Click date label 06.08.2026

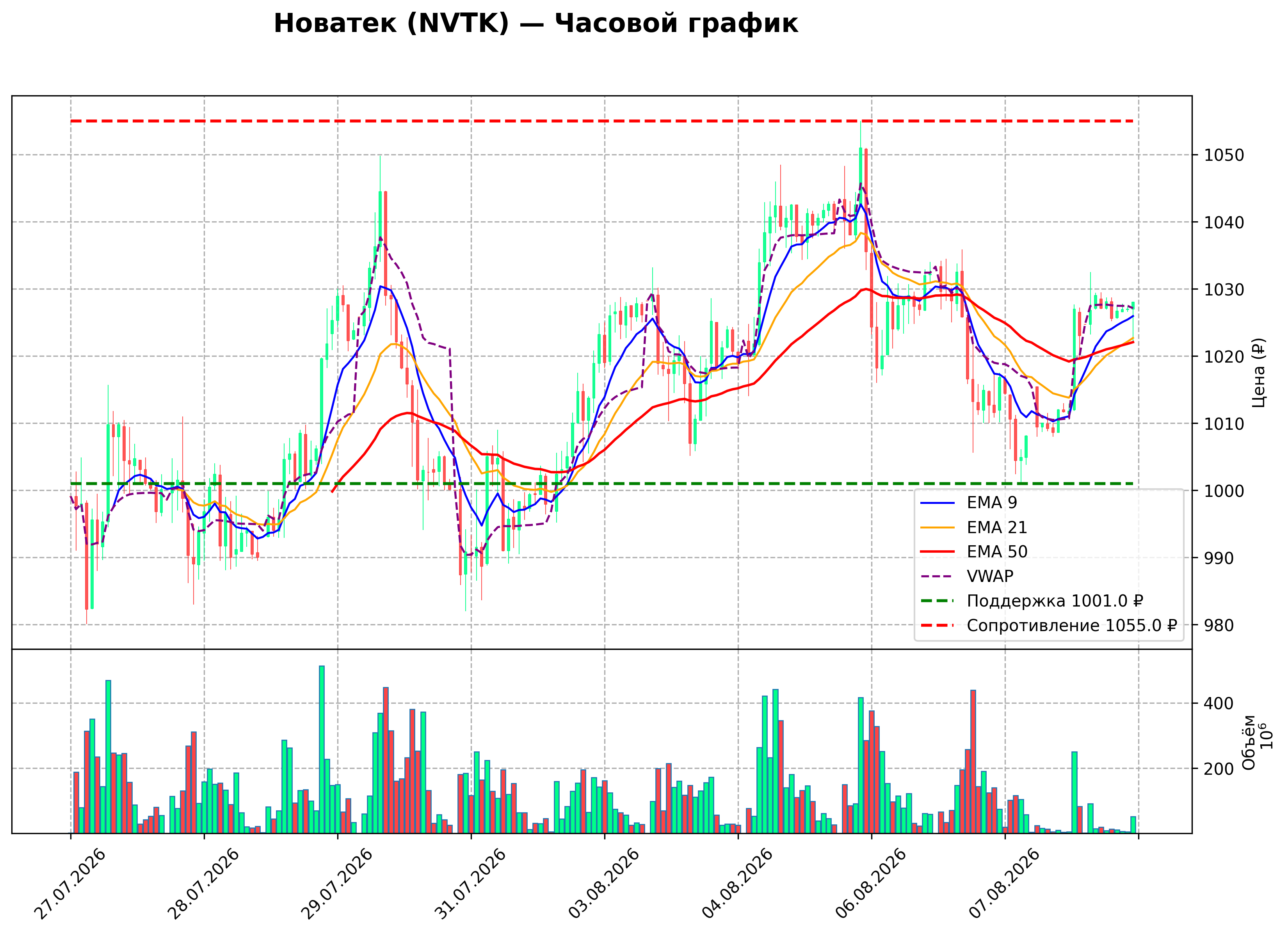870,884
